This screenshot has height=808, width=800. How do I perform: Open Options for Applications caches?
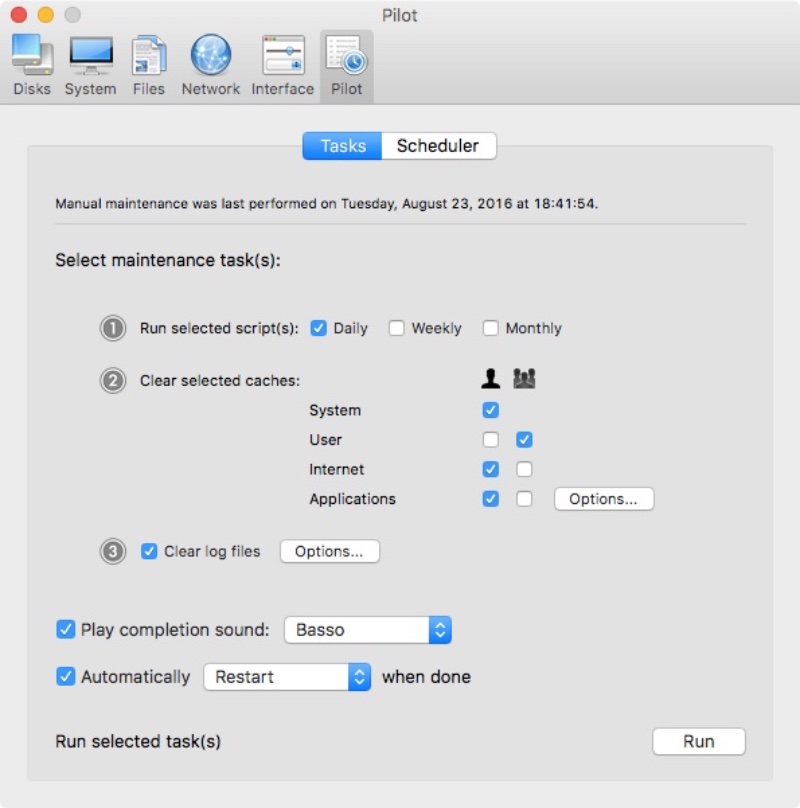603,499
